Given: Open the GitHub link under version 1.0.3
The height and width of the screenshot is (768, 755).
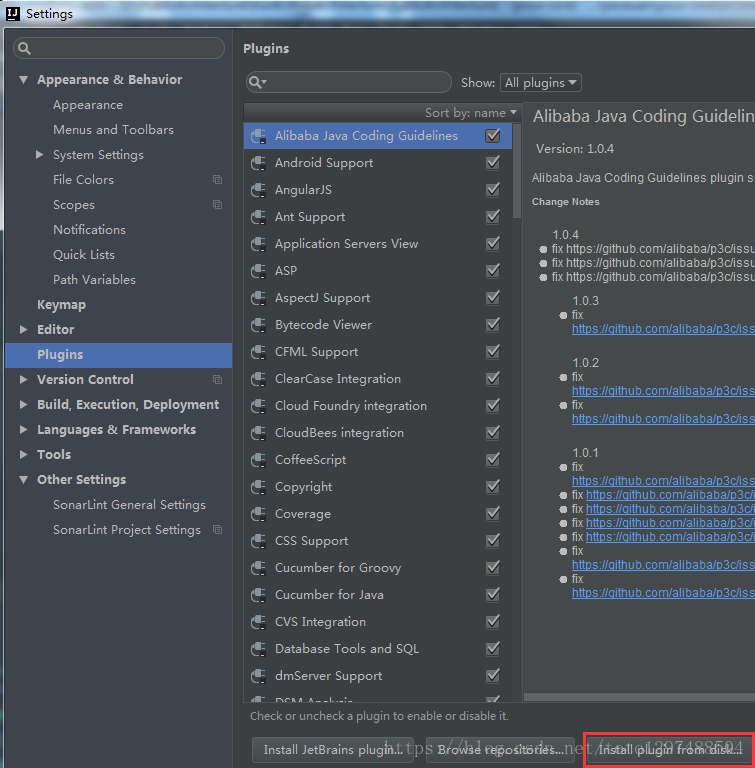Looking at the screenshot, I should [x=663, y=329].
